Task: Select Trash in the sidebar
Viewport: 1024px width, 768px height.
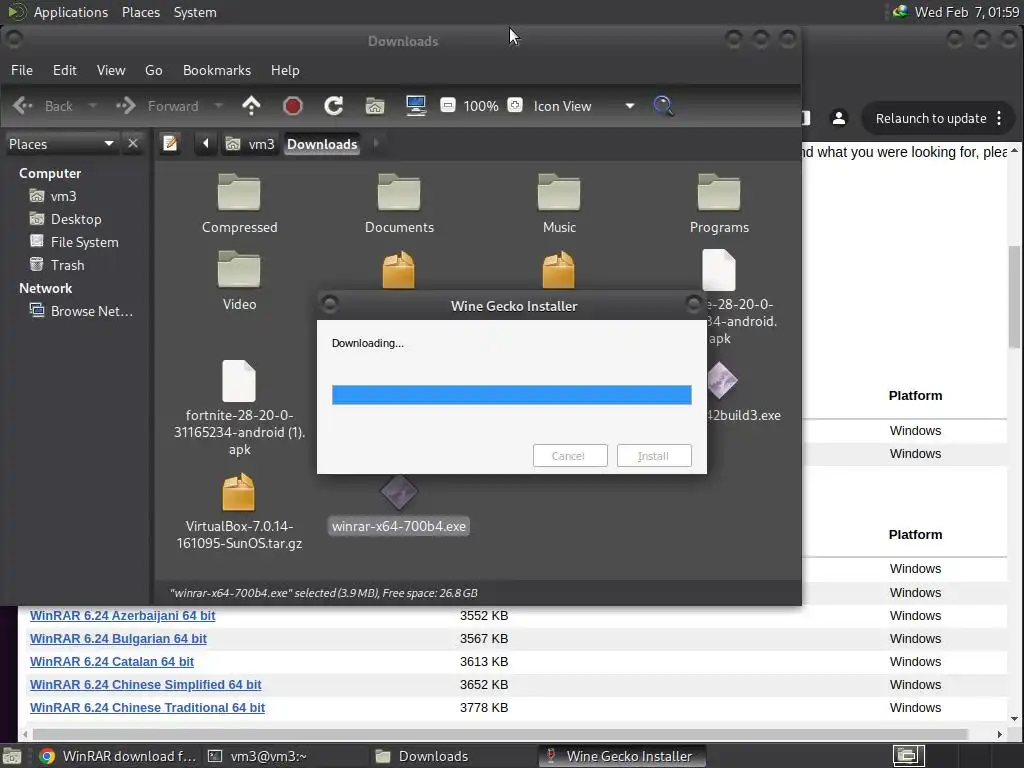Action: (x=57, y=264)
